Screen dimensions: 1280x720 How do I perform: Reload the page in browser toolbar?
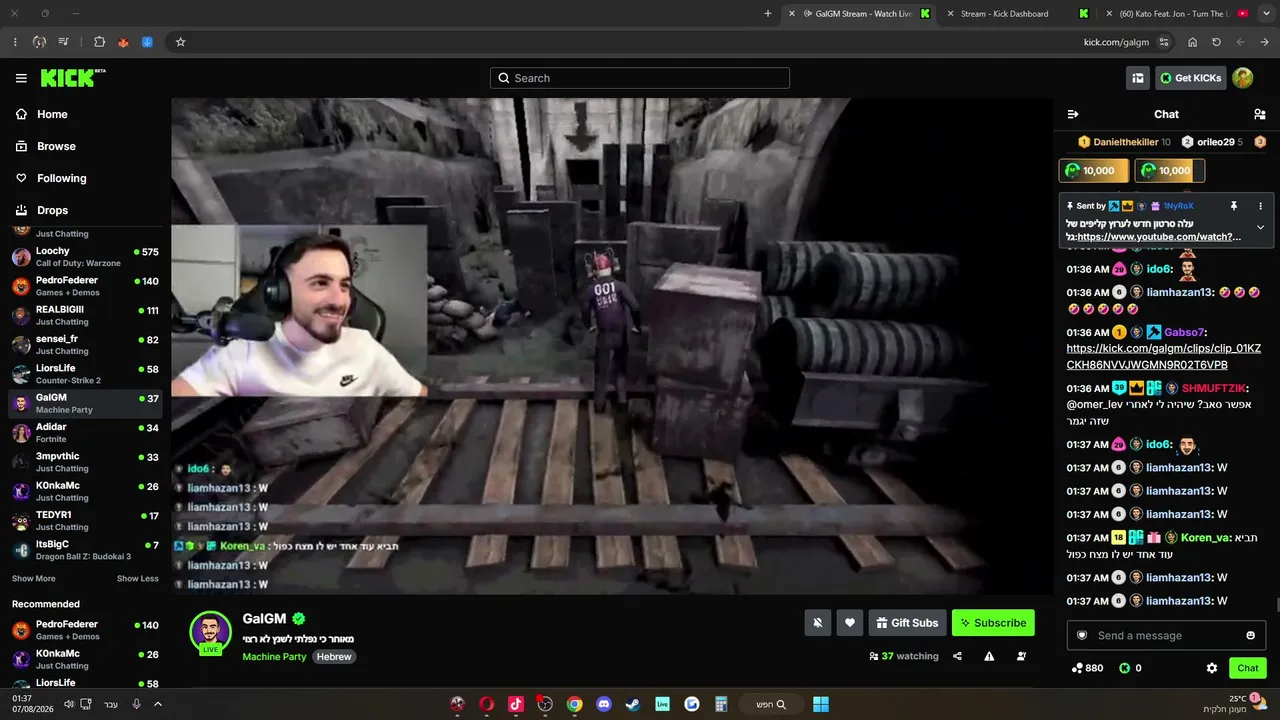coord(1216,42)
